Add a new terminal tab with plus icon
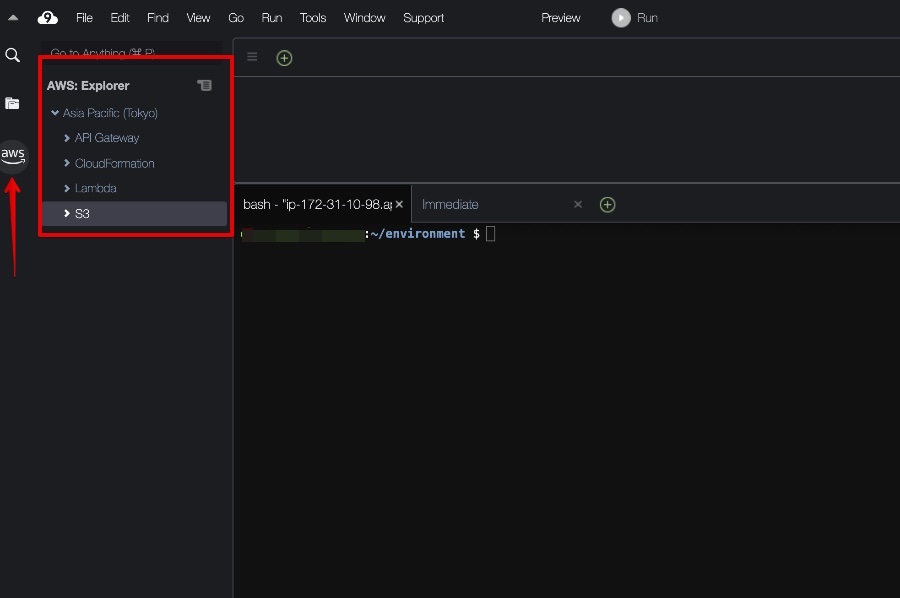 tap(607, 204)
